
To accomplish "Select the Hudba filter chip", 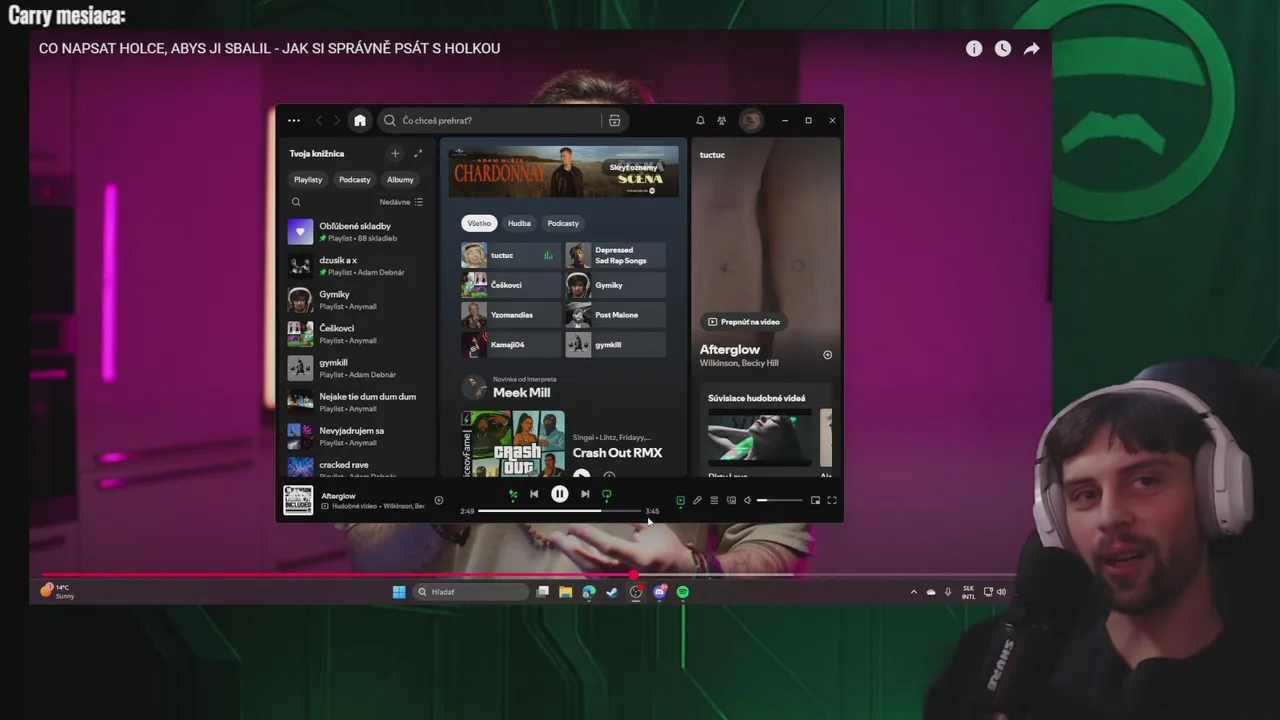I will pyautogui.click(x=519, y=223).
